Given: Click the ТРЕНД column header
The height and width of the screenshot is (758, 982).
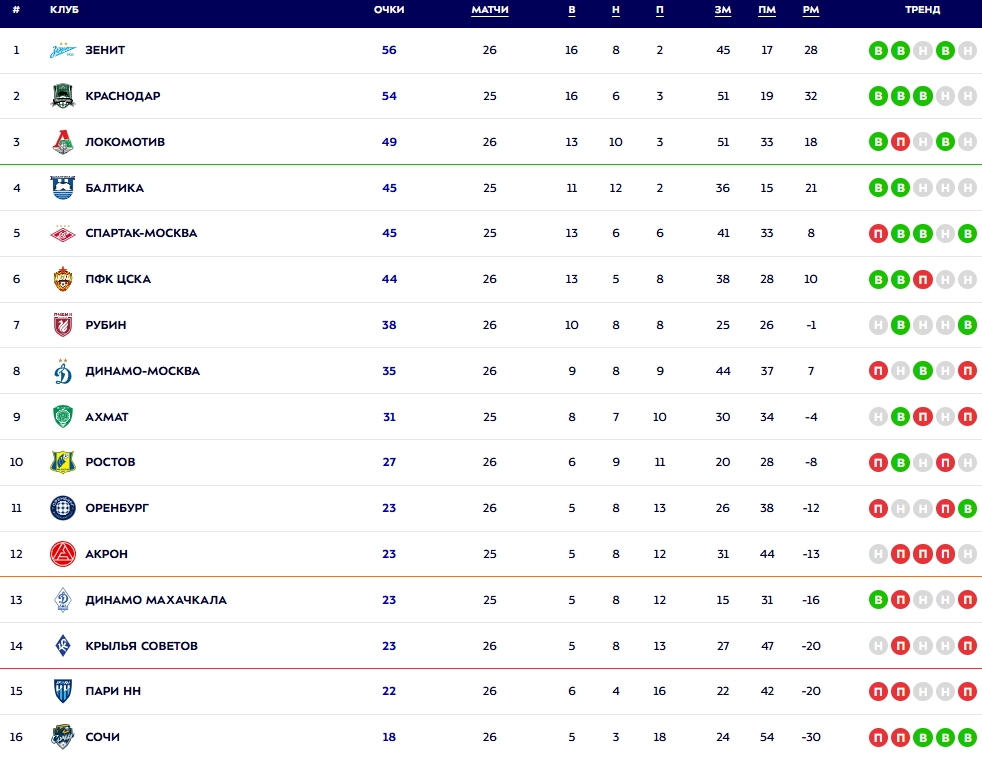Looking at the screenshot, I should pyautogui.click(x=922, y=10).
